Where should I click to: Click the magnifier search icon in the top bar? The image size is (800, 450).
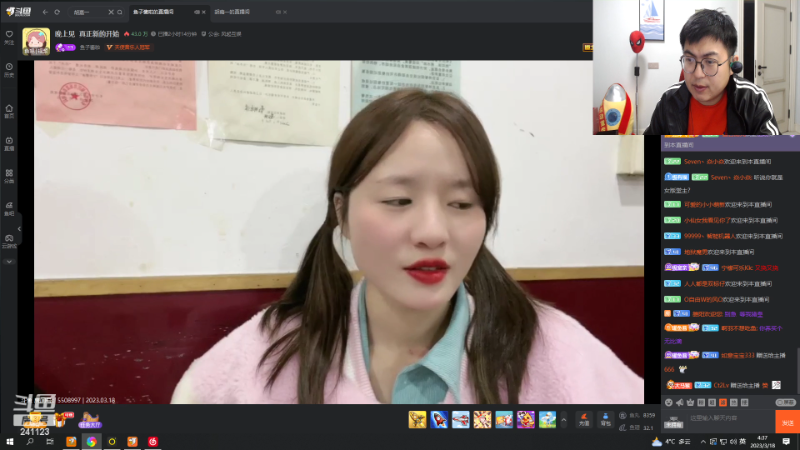[x=120, y=12]
